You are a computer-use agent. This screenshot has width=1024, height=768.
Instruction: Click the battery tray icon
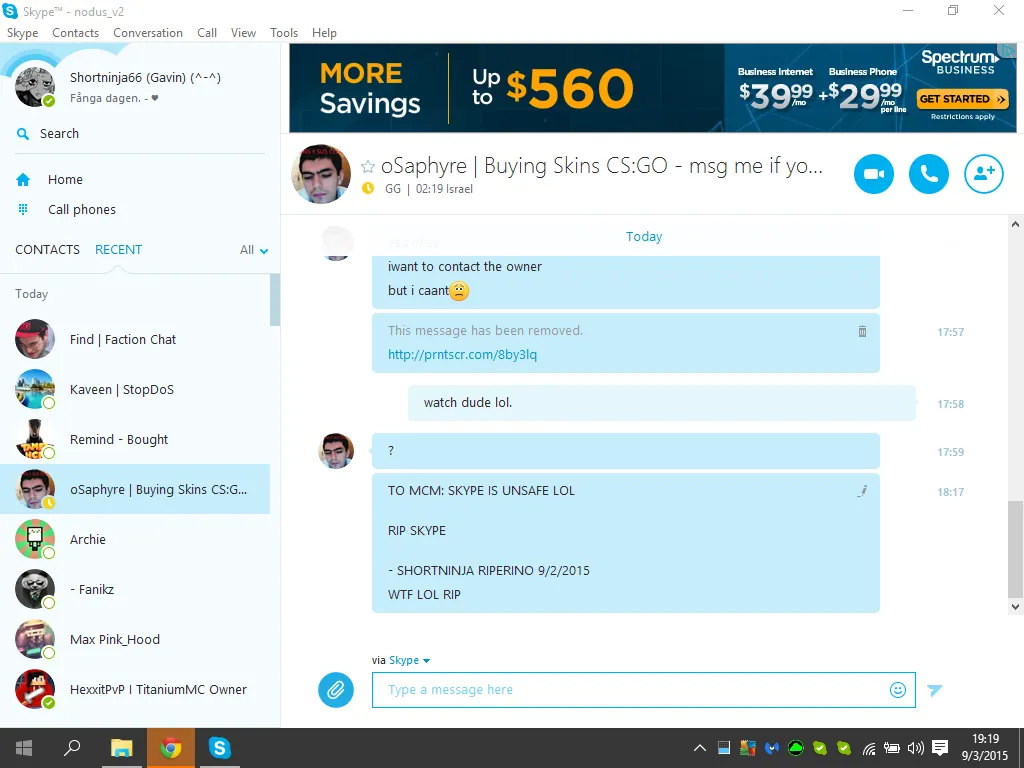point(891,748)
